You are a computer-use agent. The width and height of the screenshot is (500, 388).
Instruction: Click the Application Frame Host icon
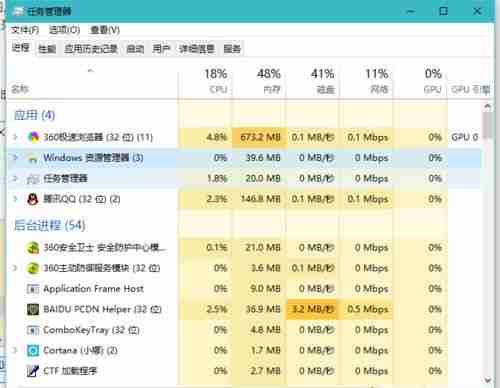click(33, 289)
